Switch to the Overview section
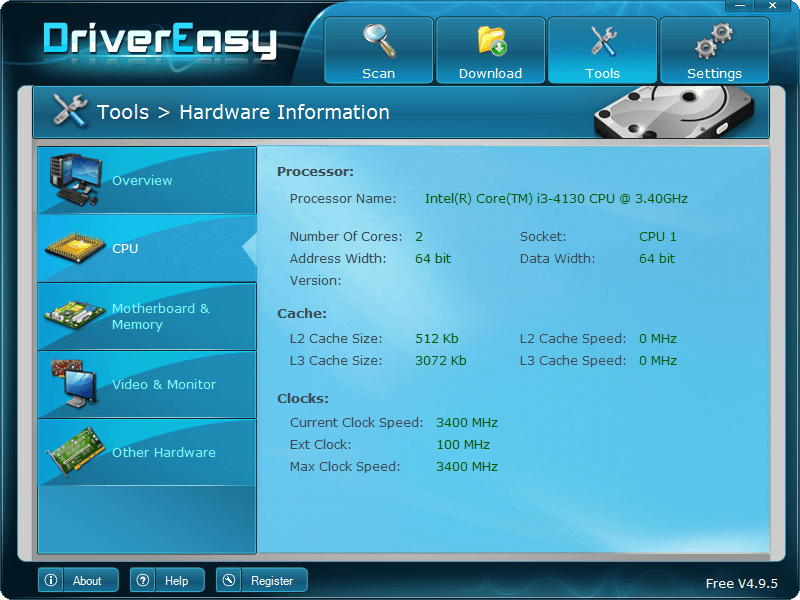This screenshot has height=600, width=800. click(x=142, y=181)
